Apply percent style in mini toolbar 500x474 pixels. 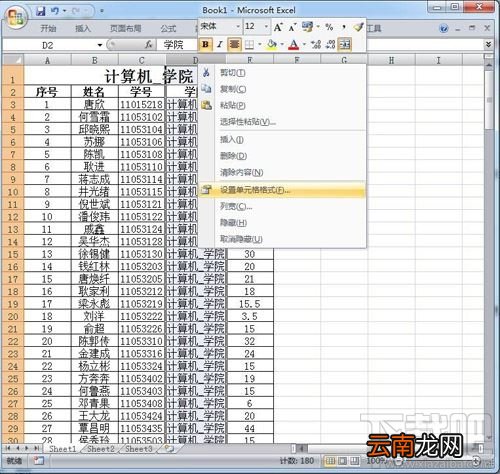(x=329, y=27)
